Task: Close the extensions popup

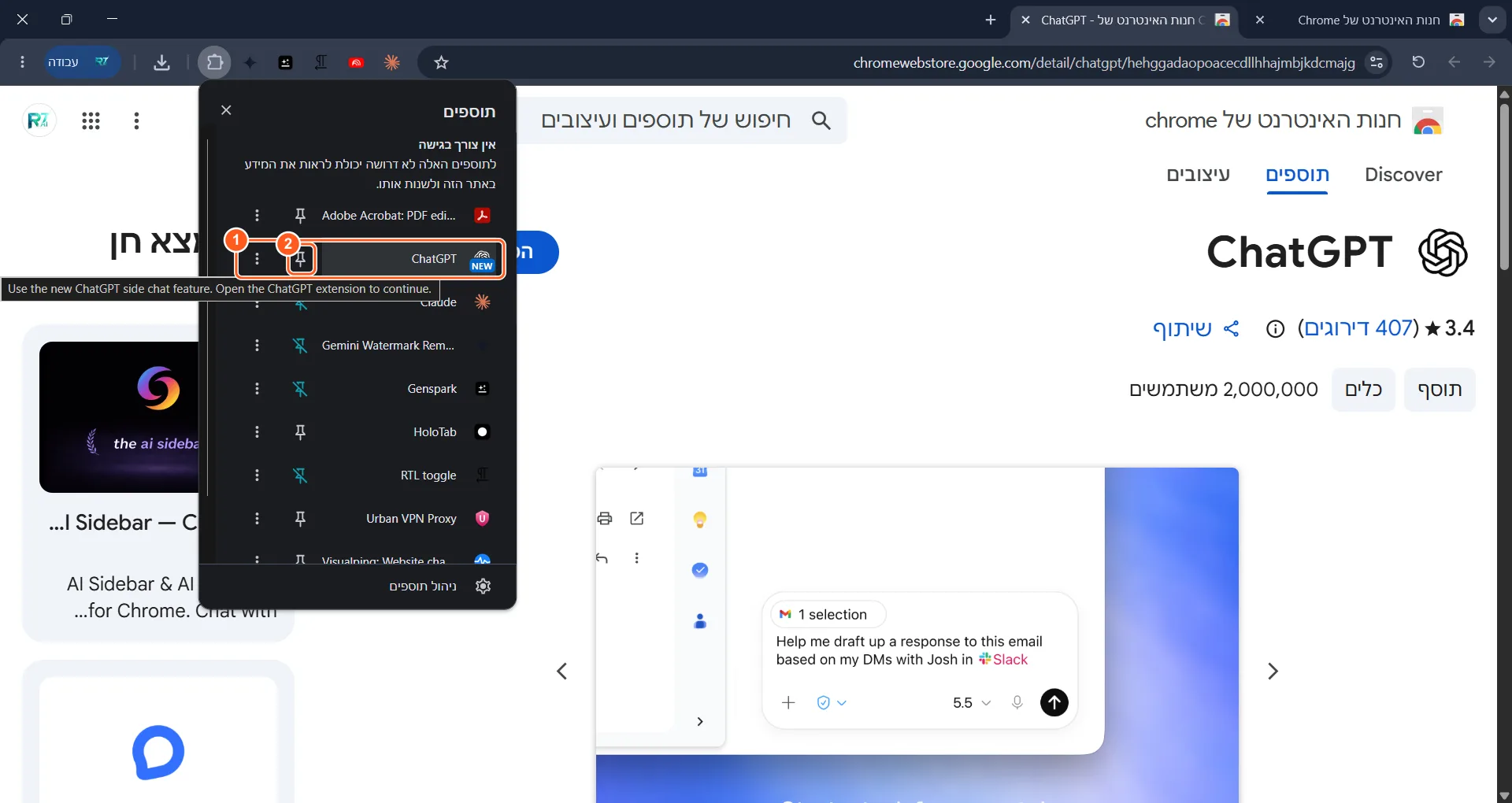Action: 226,110
